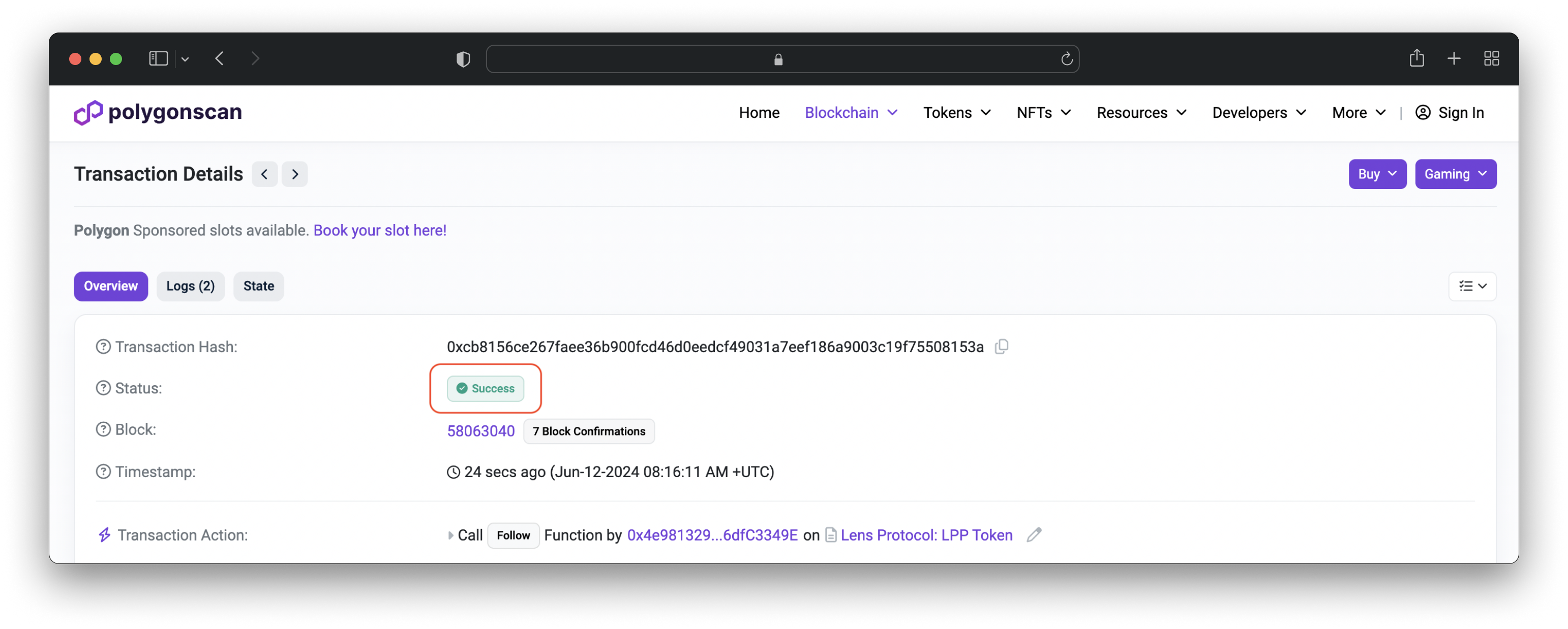Viewport: 1568px width, 629px height.
Task: Click the pencil edit icon after LPP Token
Action: [x=1034, y=534]
